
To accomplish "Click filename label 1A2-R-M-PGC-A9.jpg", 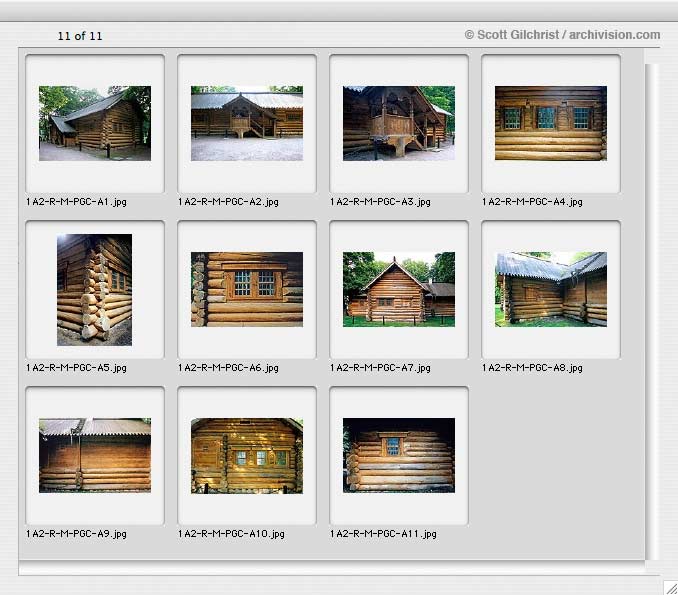I will pos(77,534).
